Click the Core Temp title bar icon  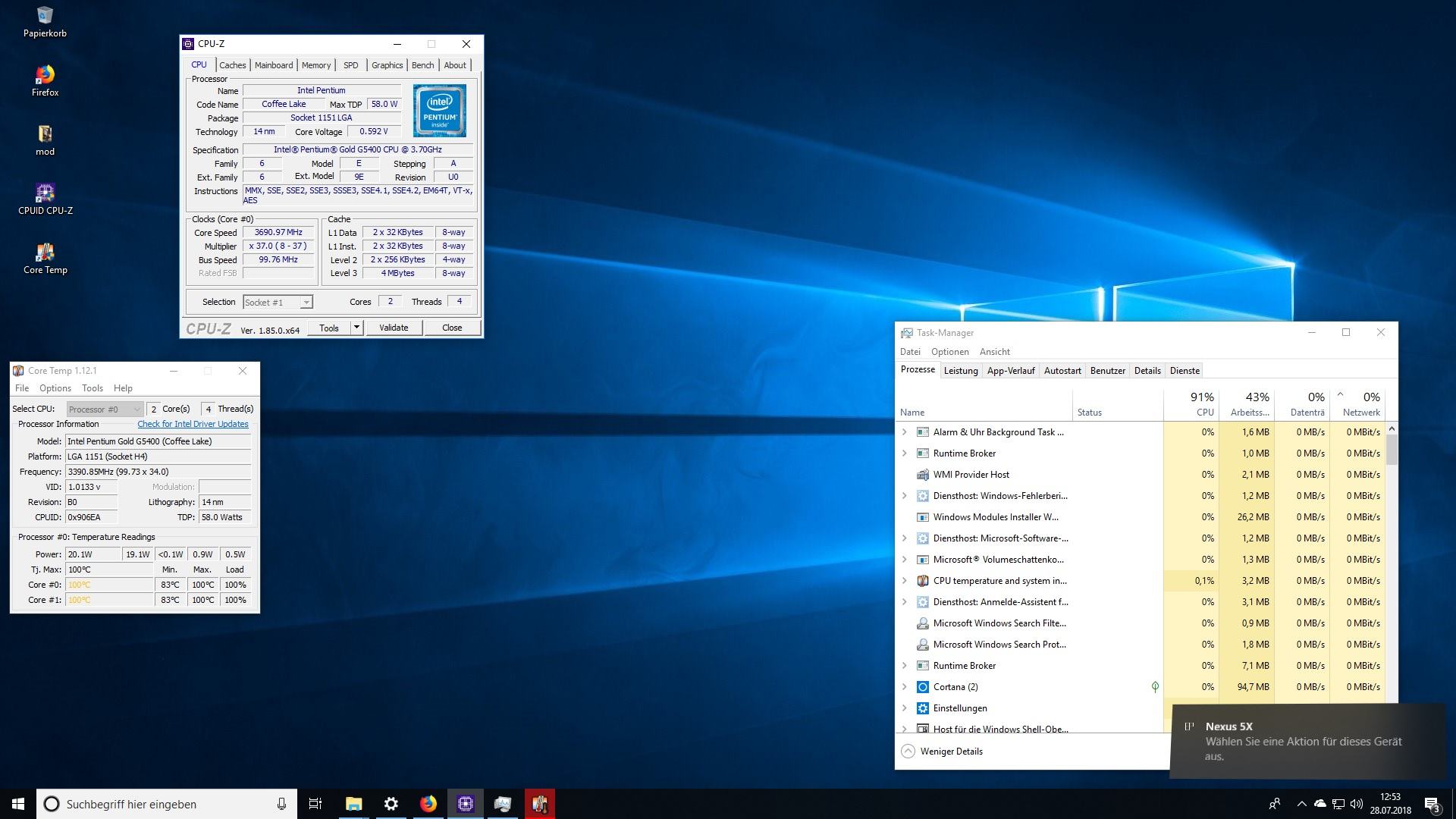18,371
